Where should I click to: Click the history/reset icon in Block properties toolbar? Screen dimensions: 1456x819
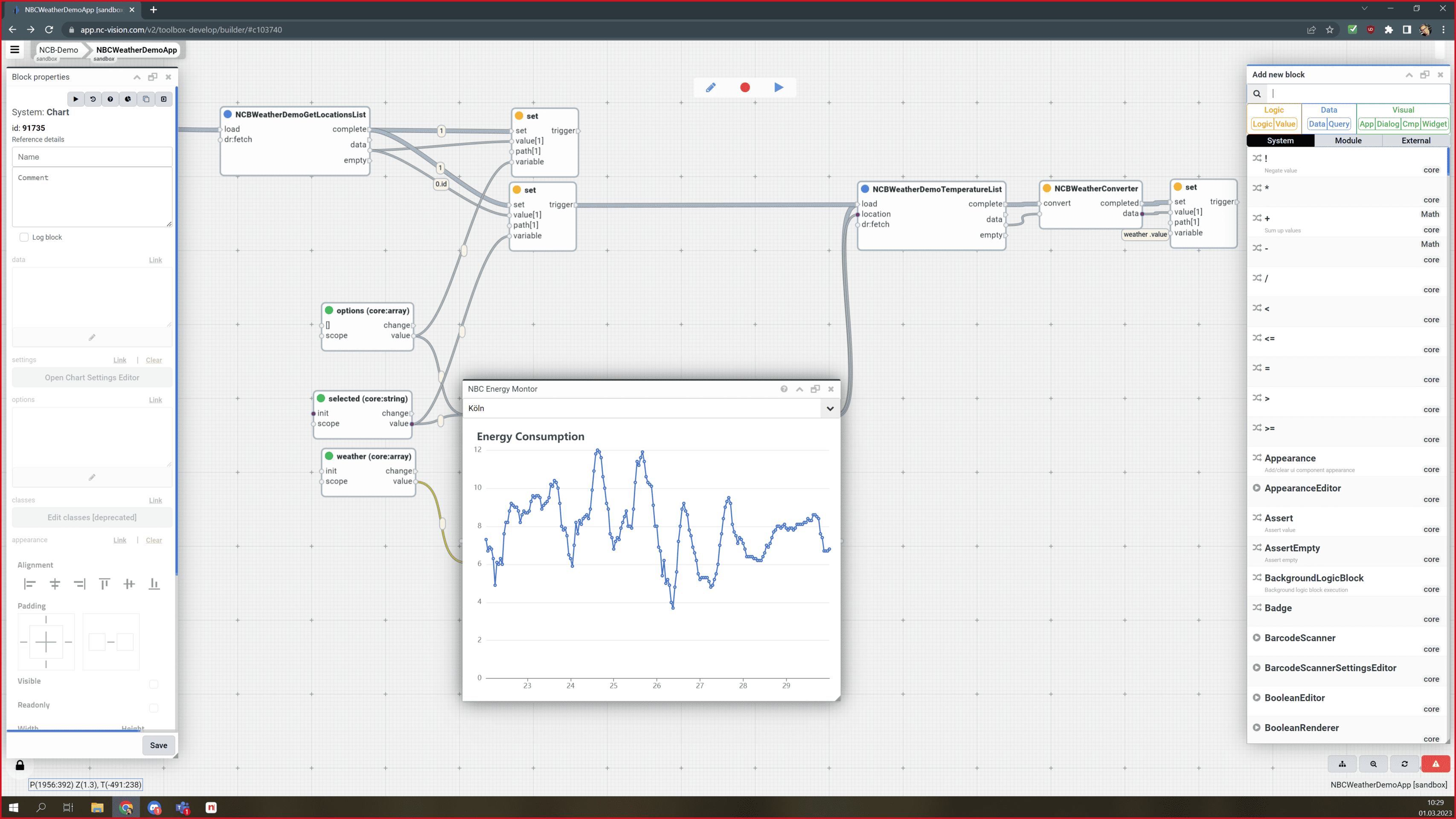click(x=93, y=99)
